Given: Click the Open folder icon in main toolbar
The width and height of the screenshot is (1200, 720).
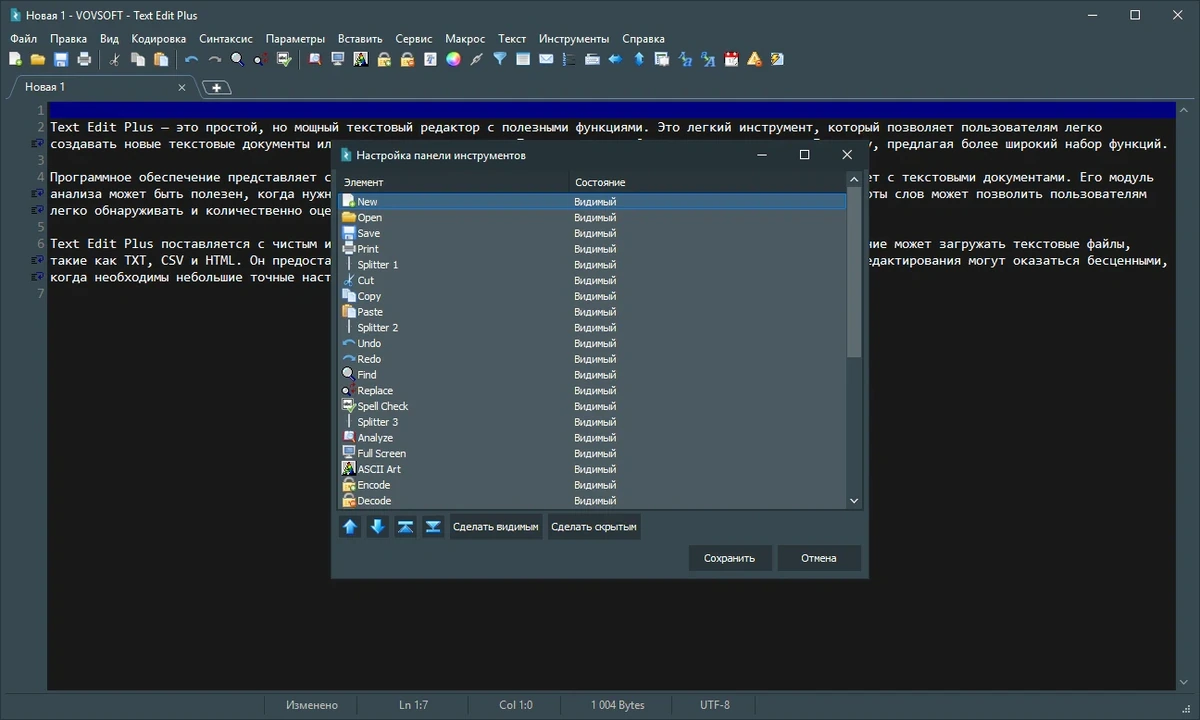Looking at the screenshot, I should pos(38,59).
